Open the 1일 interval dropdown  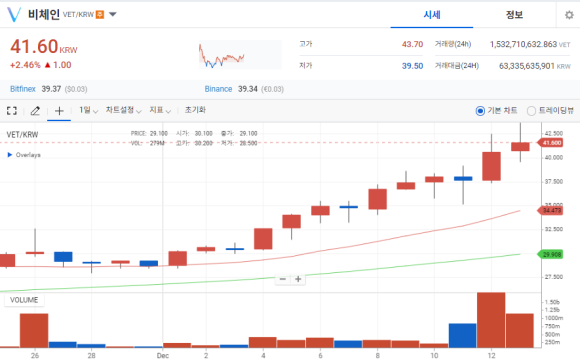coord(88,110)
